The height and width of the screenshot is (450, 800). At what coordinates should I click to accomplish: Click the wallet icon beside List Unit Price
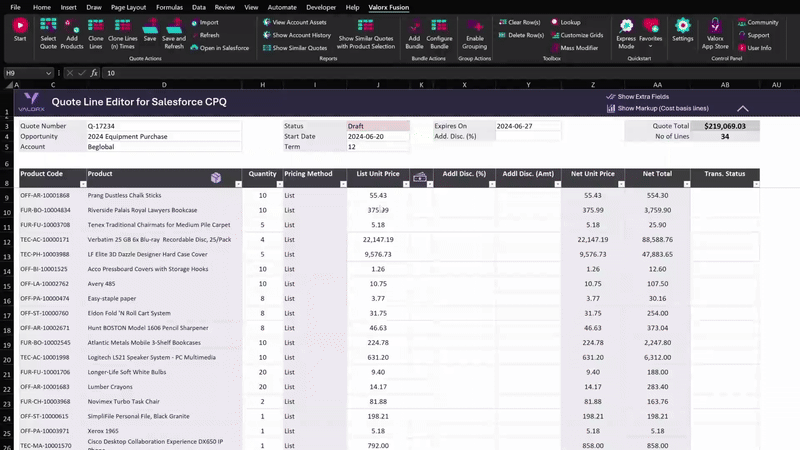point(420,177)
